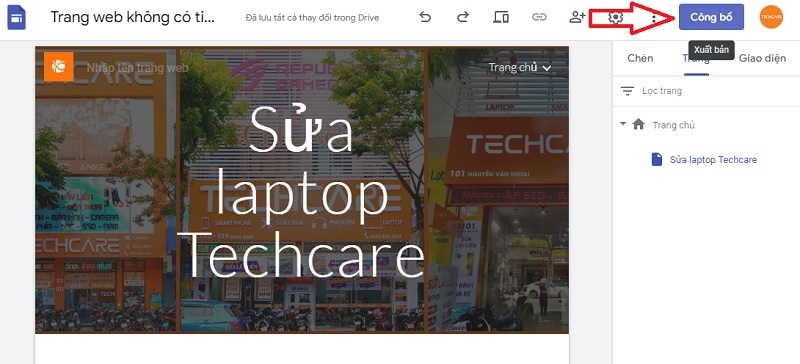Image resolution: width=800 pixels, height=364 pixels.
Task: Publish the site with Công bố
Action: (x=711, y=17)
